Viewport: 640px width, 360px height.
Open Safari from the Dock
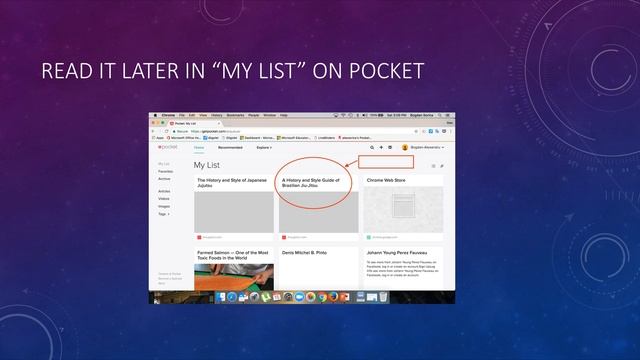[232, 297]
